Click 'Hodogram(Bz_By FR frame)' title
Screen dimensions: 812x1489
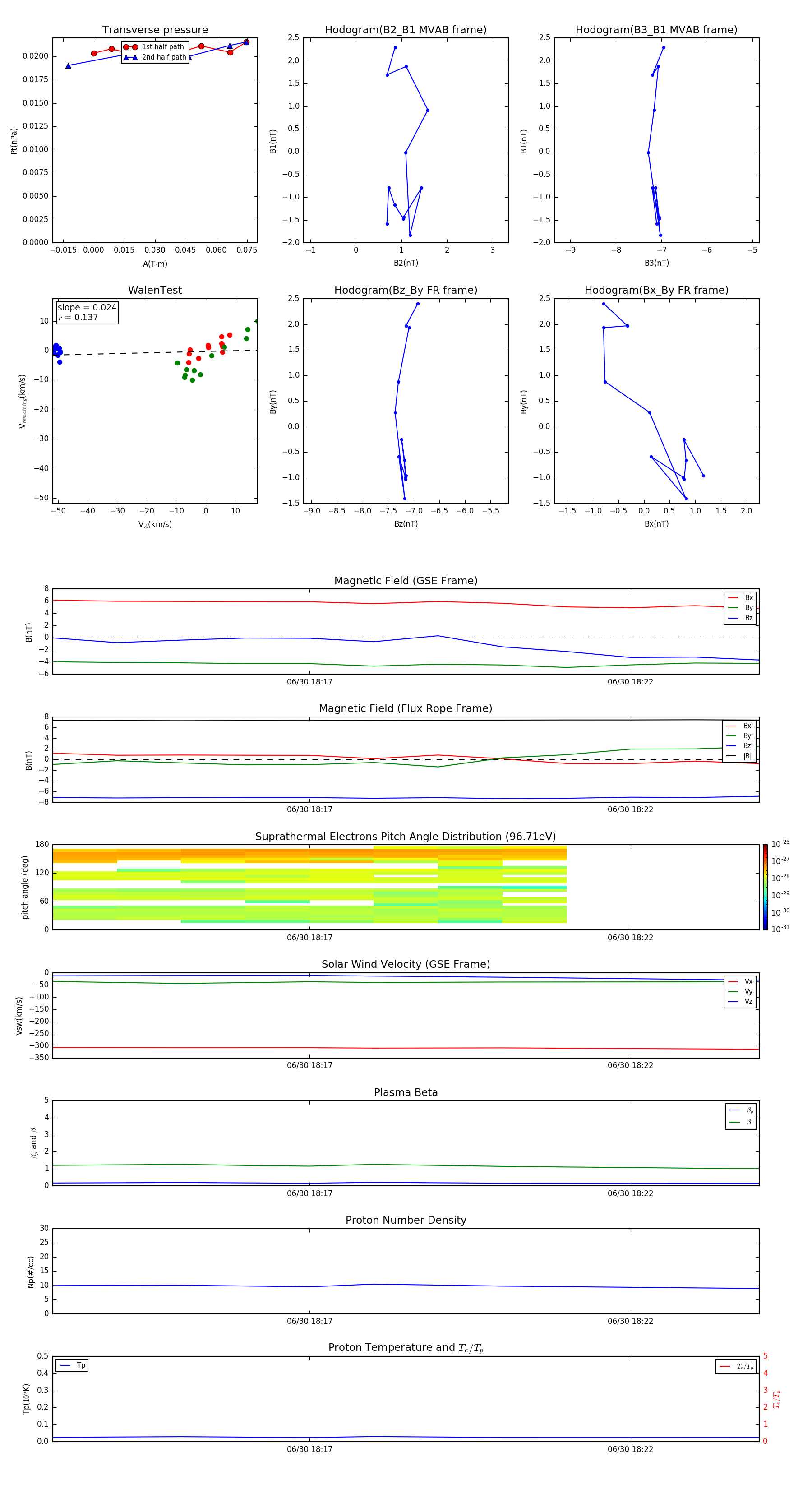(x=406, y=290)
